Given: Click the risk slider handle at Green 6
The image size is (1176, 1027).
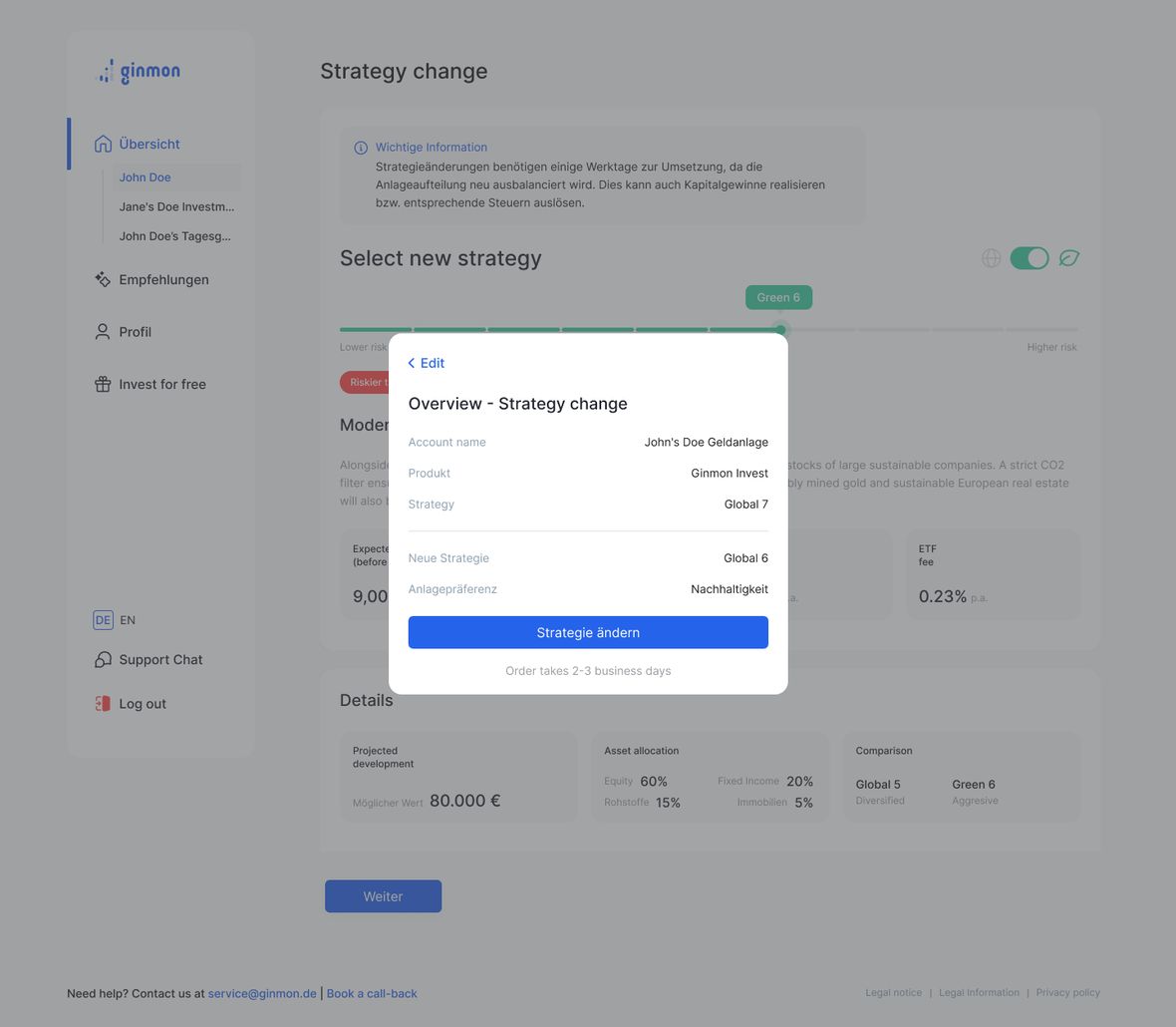Looking at the screenshot, I should click(780, 329).
